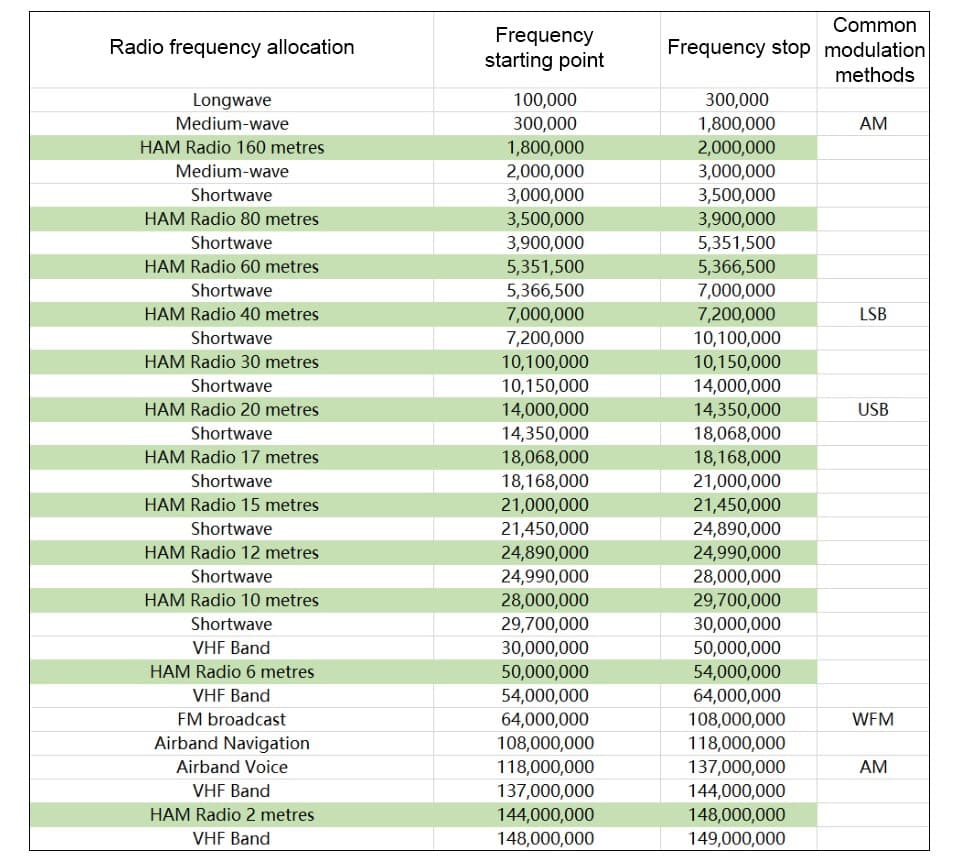This screenshot has width=958, height=863.
Task: Click the 148,000,000 stop frequency in HAM 2 row
Action: [737, 814]
